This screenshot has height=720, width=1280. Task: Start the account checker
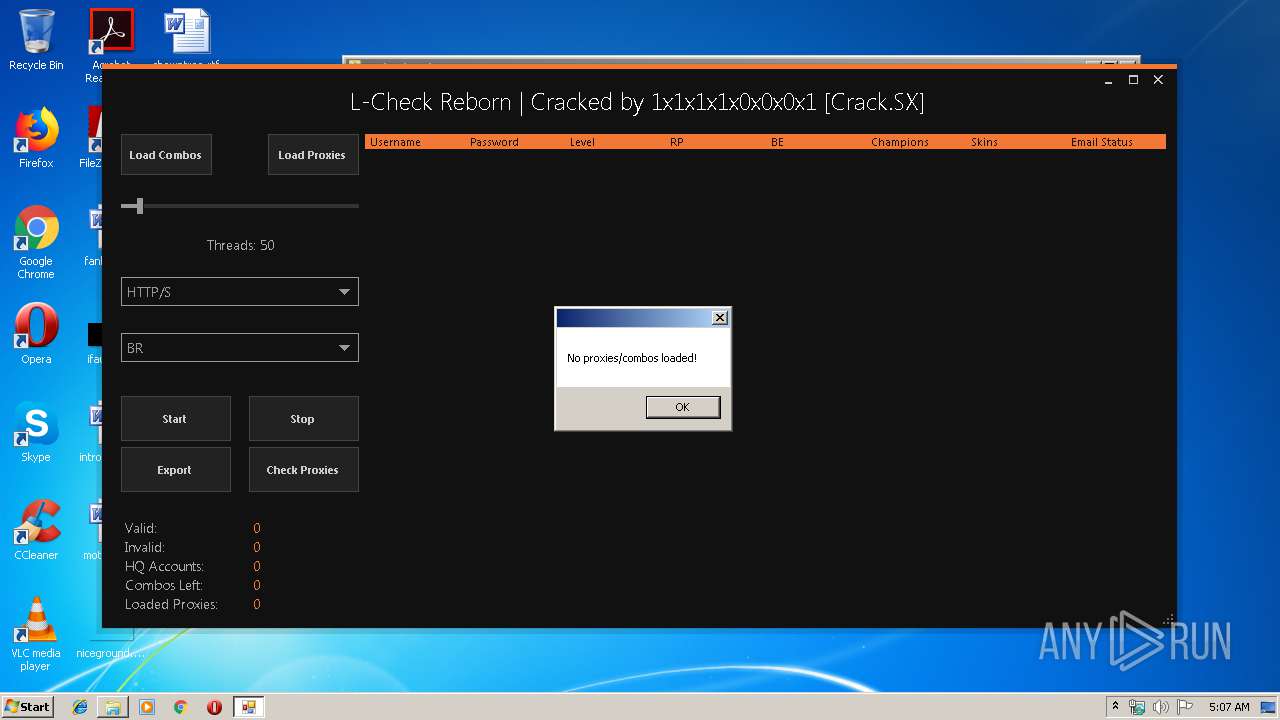pos(175,419)
